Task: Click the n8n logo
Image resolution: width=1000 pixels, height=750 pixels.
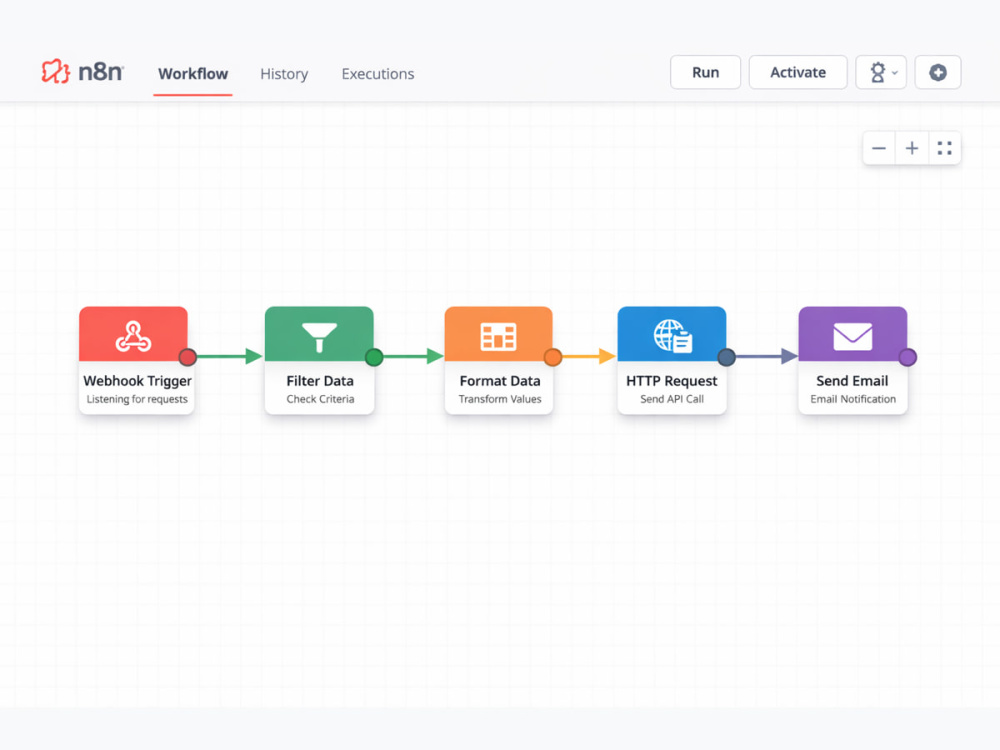Action: [82, 71]
